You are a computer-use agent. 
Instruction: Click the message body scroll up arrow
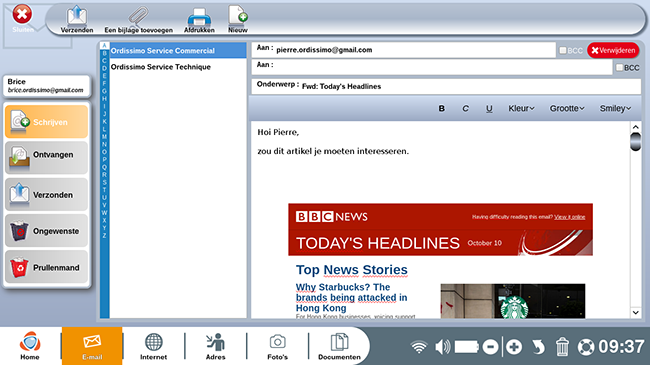(635, 127)
